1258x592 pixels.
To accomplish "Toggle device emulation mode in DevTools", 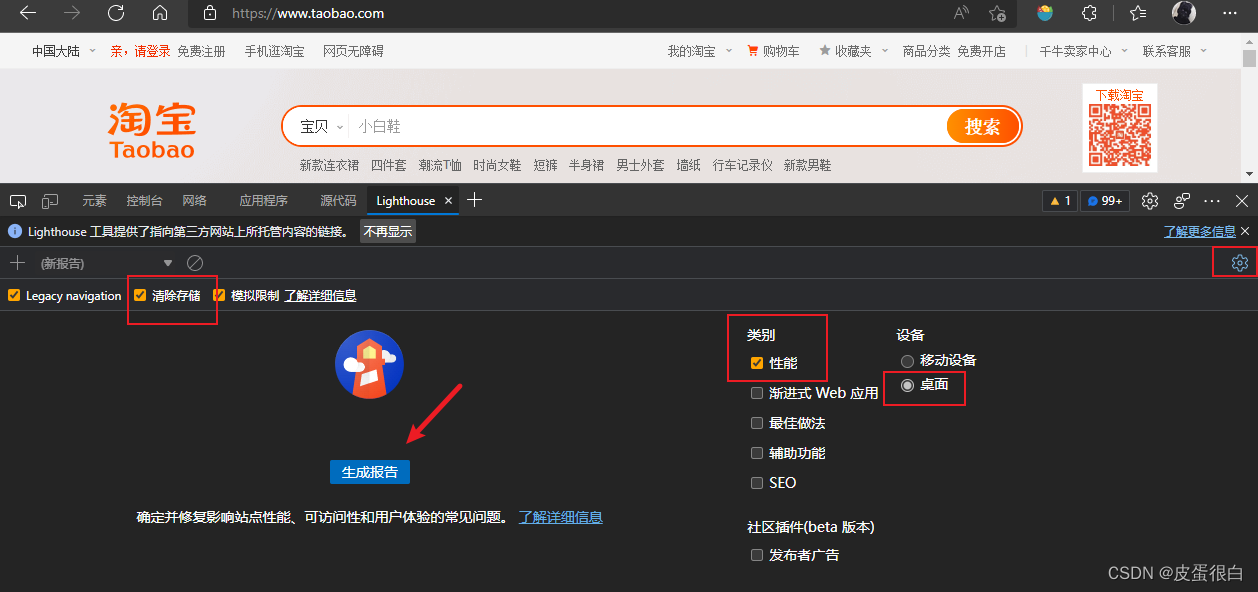I will (49, 200).
